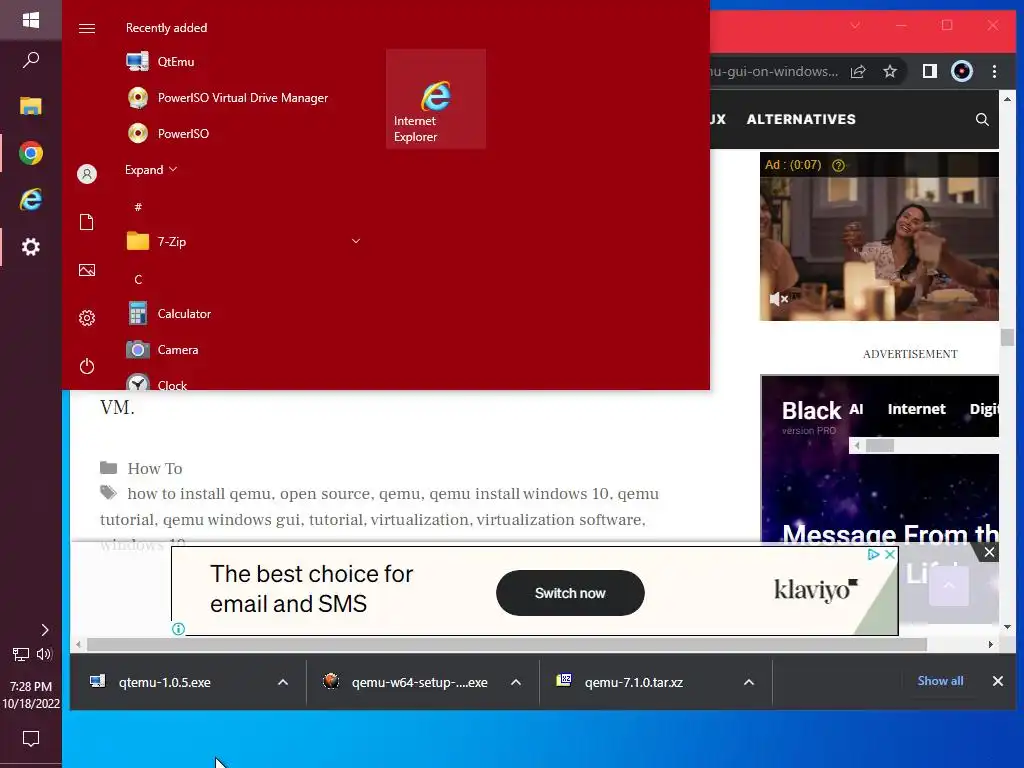This screenshot has width=1024, height=768.
Task: Close the Klaviyo banner ad
Action: (889, 554)
